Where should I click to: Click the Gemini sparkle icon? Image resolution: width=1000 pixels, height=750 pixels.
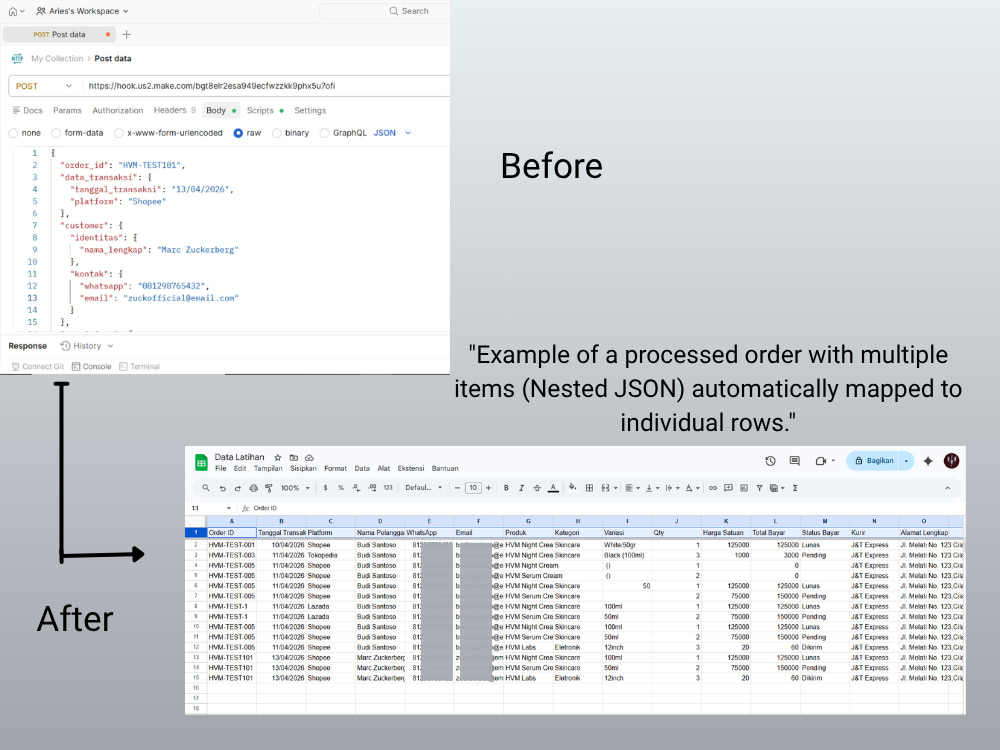pyautogui.click(x=928, y=461)
